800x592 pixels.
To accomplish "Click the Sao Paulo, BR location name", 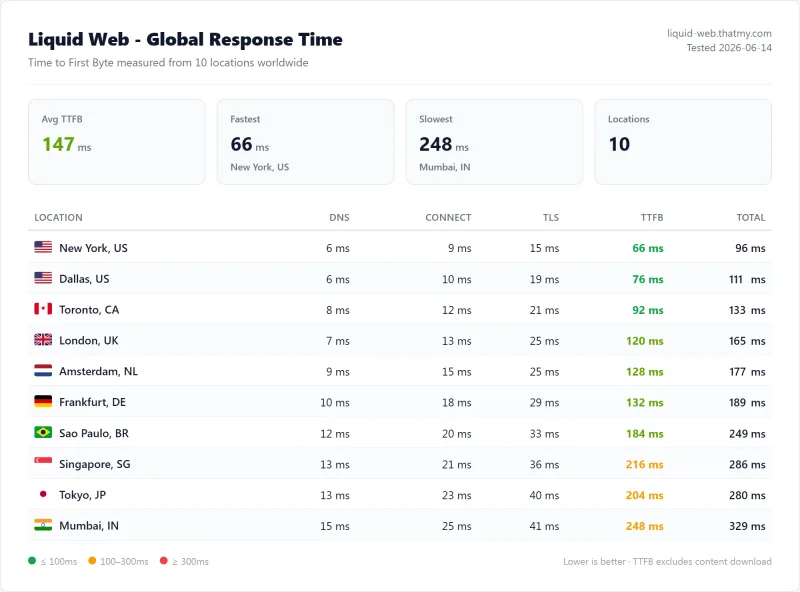I will tap(94, 433).
